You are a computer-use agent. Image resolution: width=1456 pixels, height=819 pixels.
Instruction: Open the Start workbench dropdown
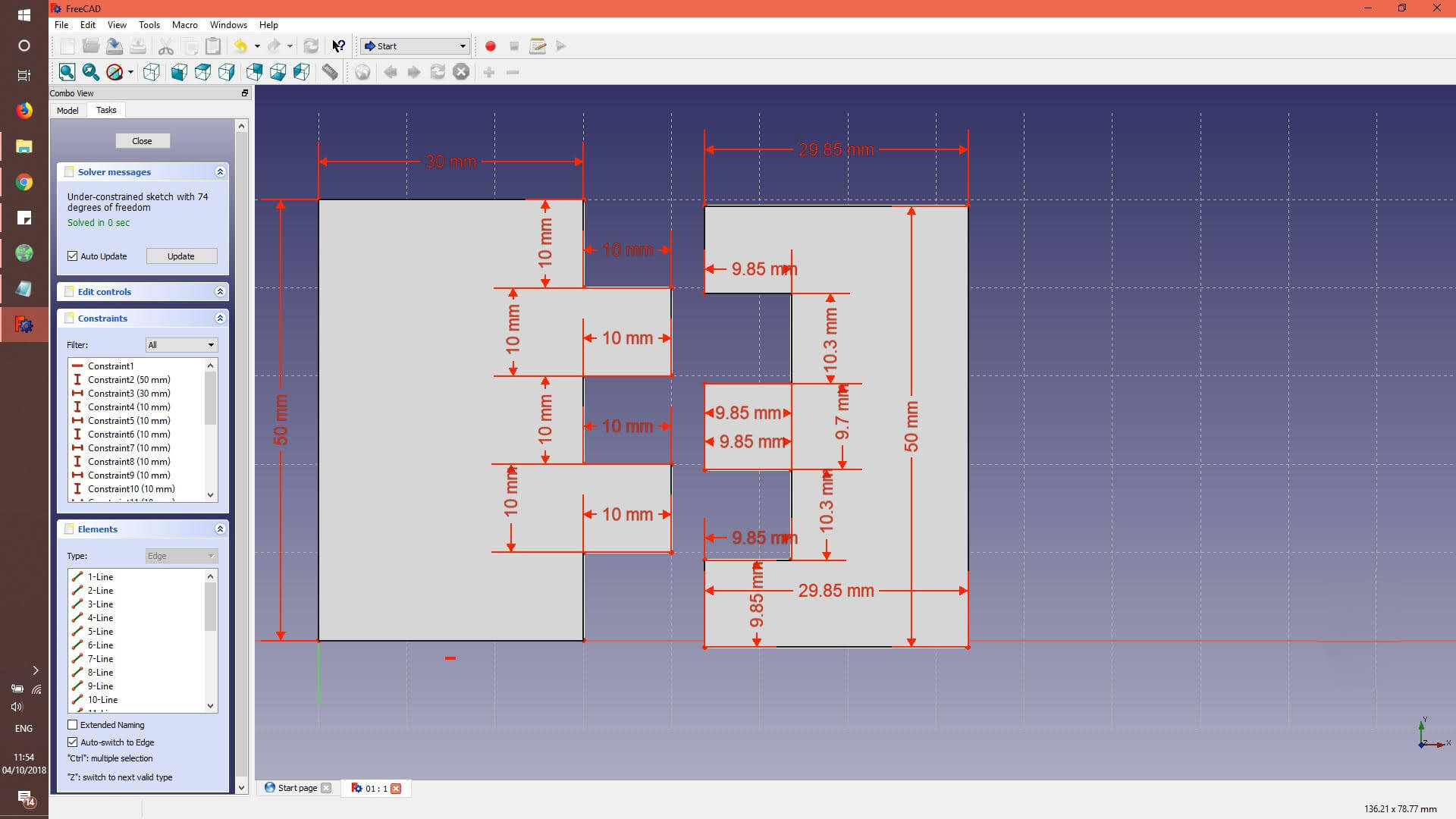pos(415,46)
